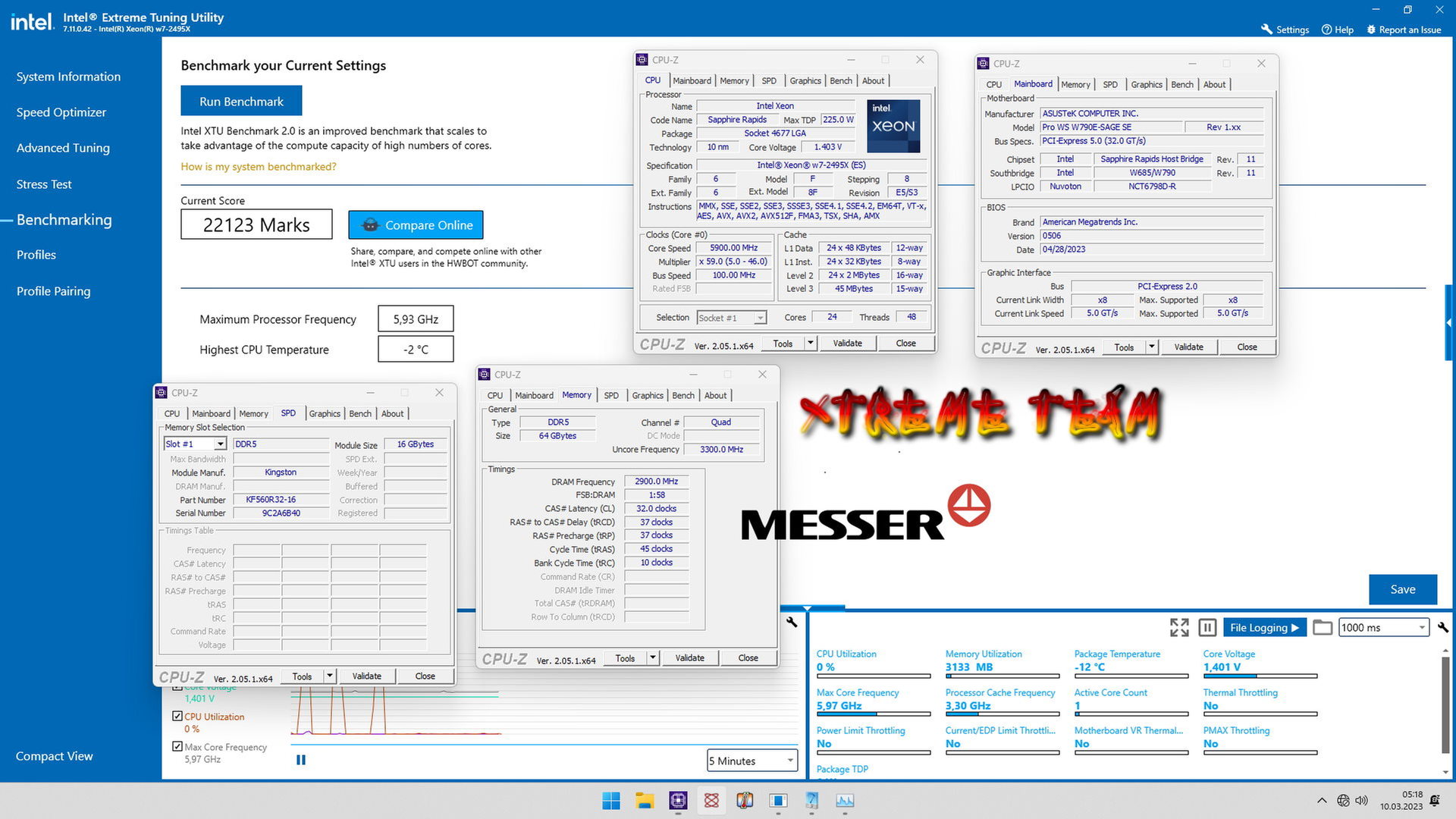The height and width of the screenshot is (819, 1456).
Task: Open the Windows Start menu
Action: click(x=611, y=800)
